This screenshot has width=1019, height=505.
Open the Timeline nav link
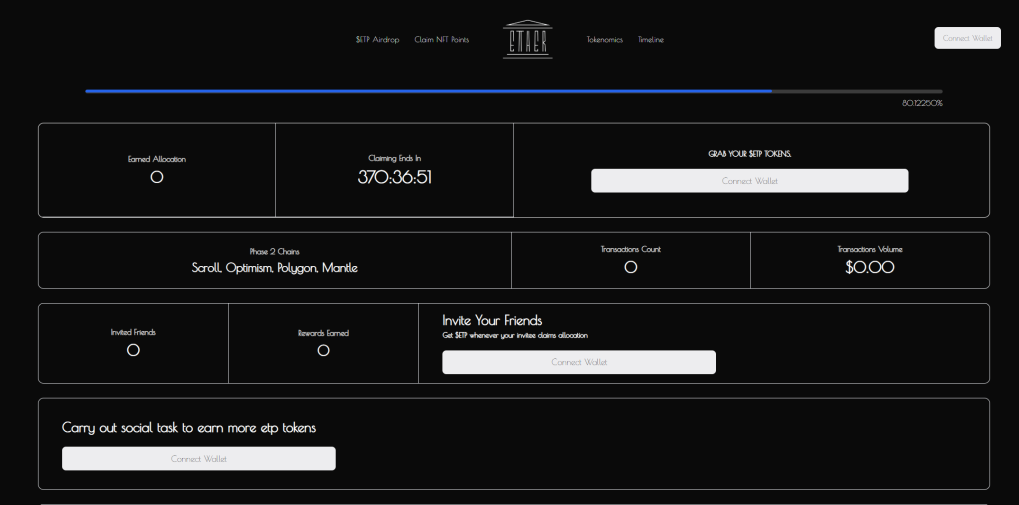tap(651, 40)
